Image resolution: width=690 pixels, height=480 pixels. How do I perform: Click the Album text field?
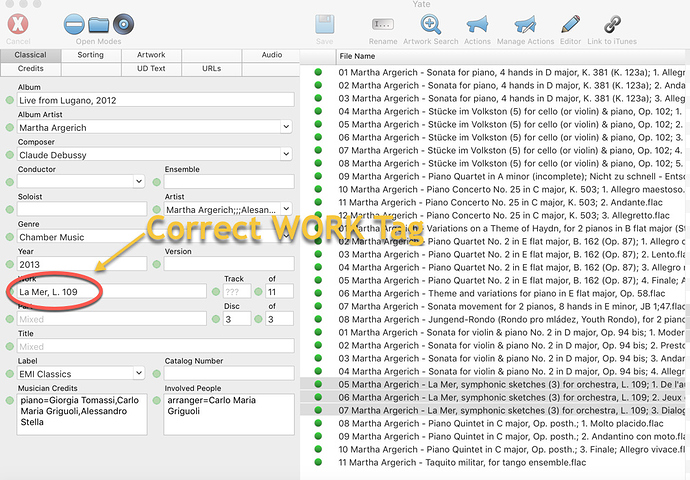pyautogui.click(x=156, y=100)
